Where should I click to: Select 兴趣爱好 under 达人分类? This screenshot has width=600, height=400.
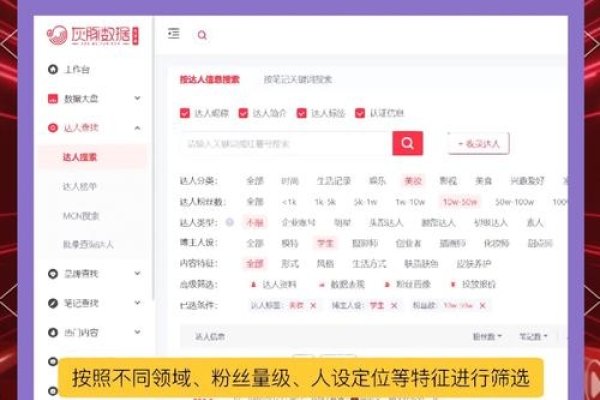click(x=527, y=181)
